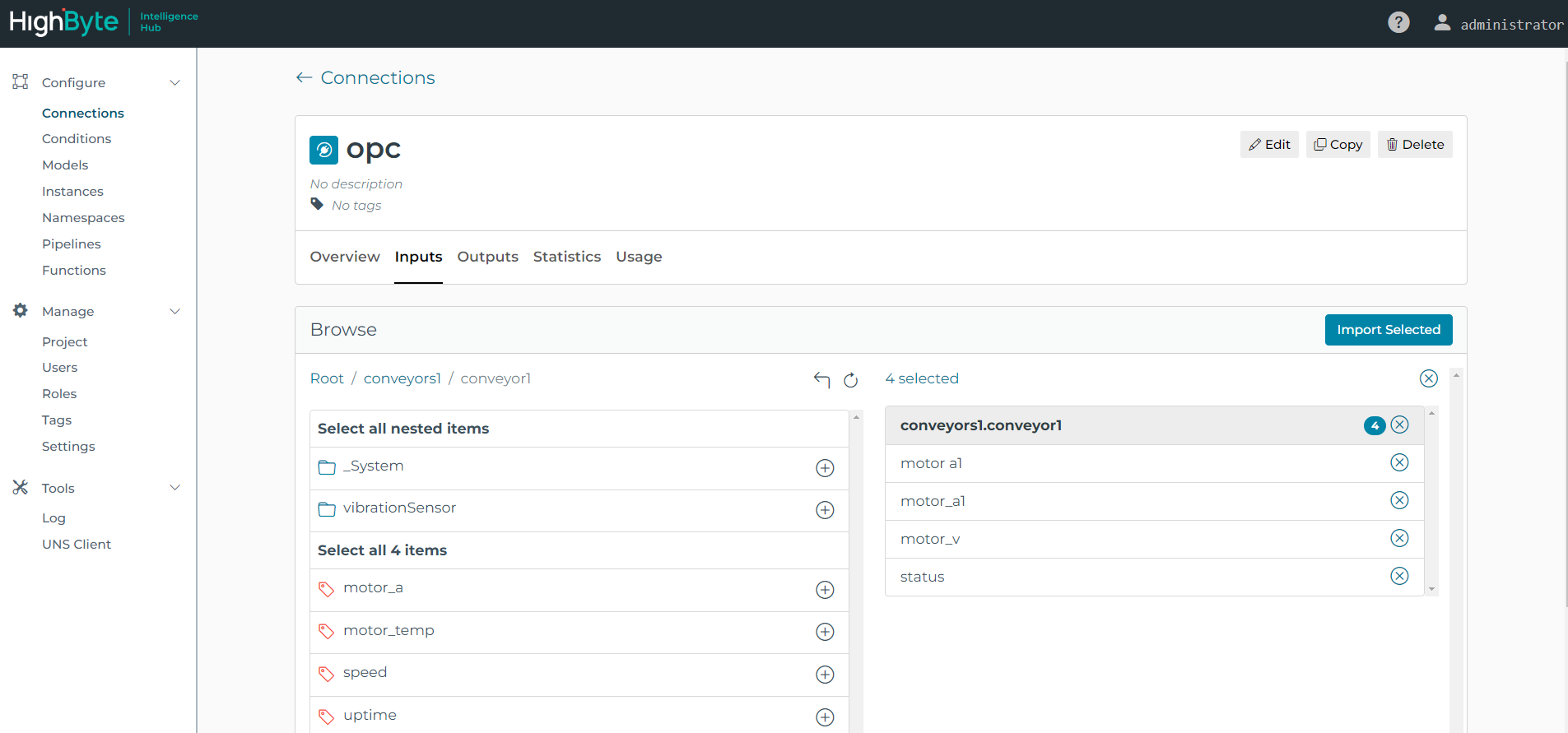Viewport: 1568px width, 733px height.
Task: Click the Configure section icon
Action: pyautogui.click(x=21, y=81)
